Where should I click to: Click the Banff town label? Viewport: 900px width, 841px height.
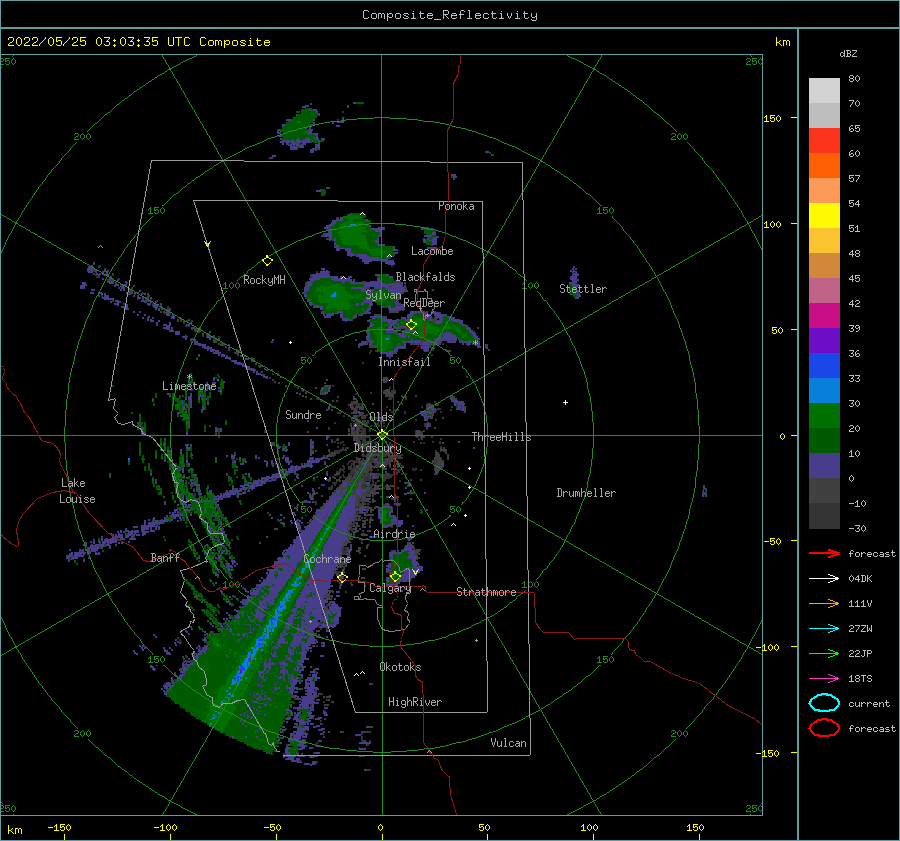(165, 557)
